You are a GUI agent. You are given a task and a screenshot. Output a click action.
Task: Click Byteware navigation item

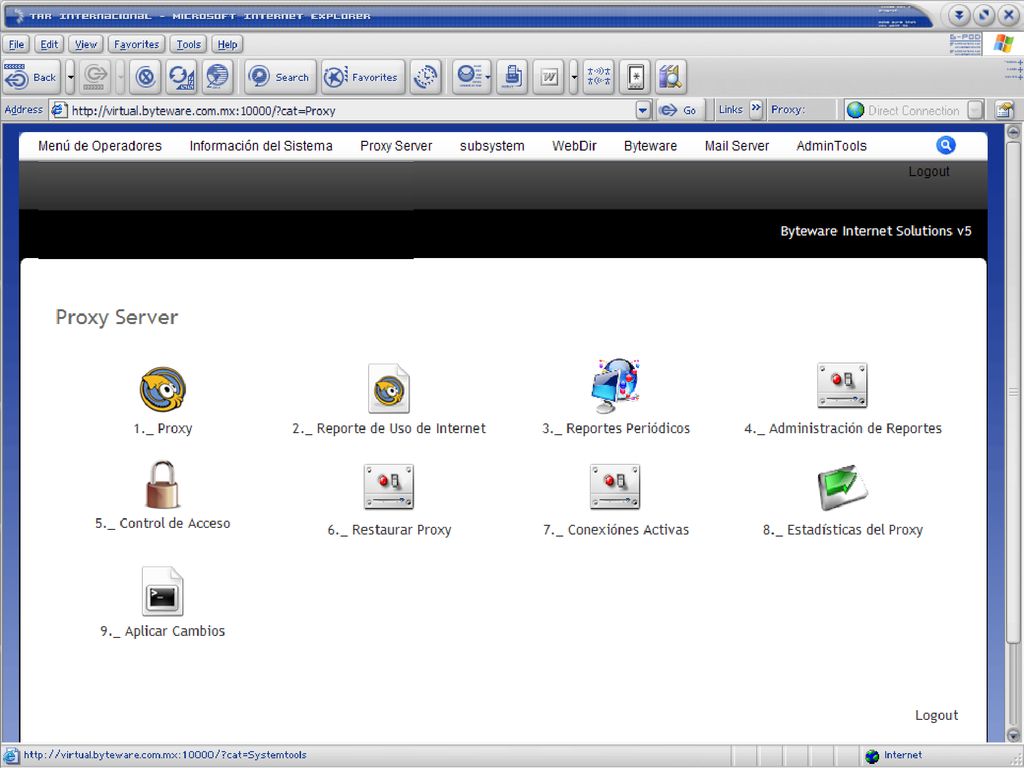pos(650,146)
